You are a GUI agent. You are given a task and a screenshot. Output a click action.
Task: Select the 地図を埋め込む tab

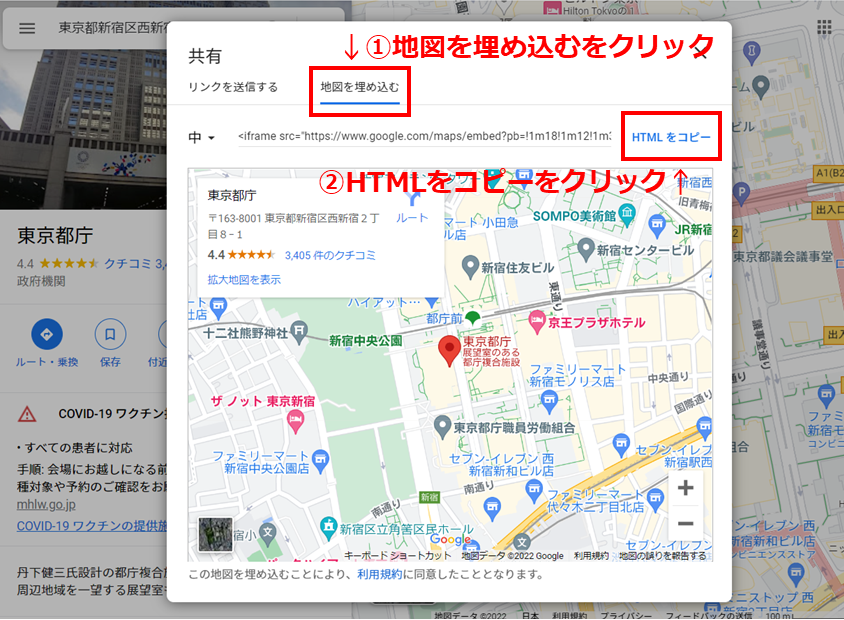tap(359, 87)
